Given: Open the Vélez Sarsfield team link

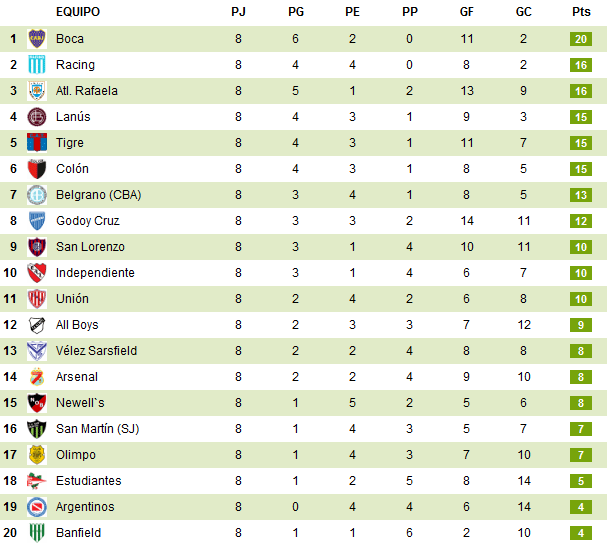Looking at the screenshot, I should [96, 351].
